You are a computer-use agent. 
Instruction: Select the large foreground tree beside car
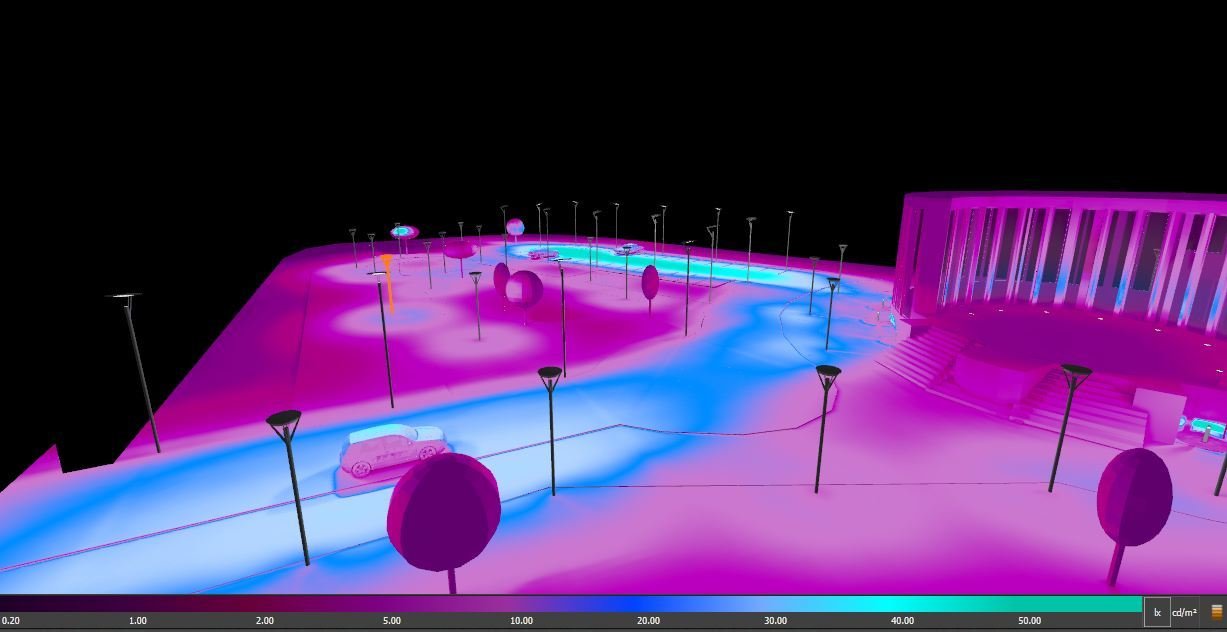(444, 512)
